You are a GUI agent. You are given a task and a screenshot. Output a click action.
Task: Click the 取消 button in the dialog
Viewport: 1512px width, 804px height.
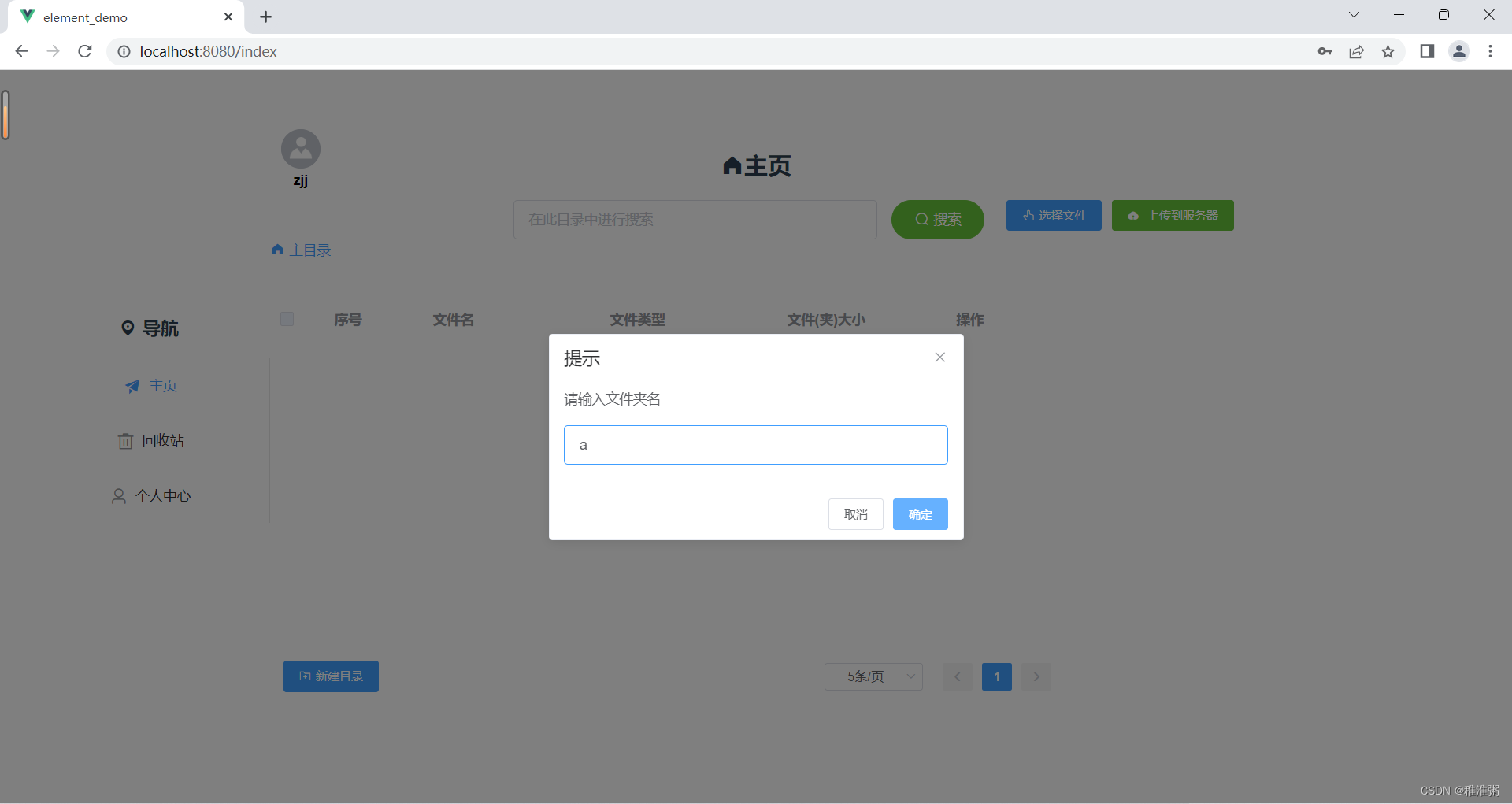[855, 514]
